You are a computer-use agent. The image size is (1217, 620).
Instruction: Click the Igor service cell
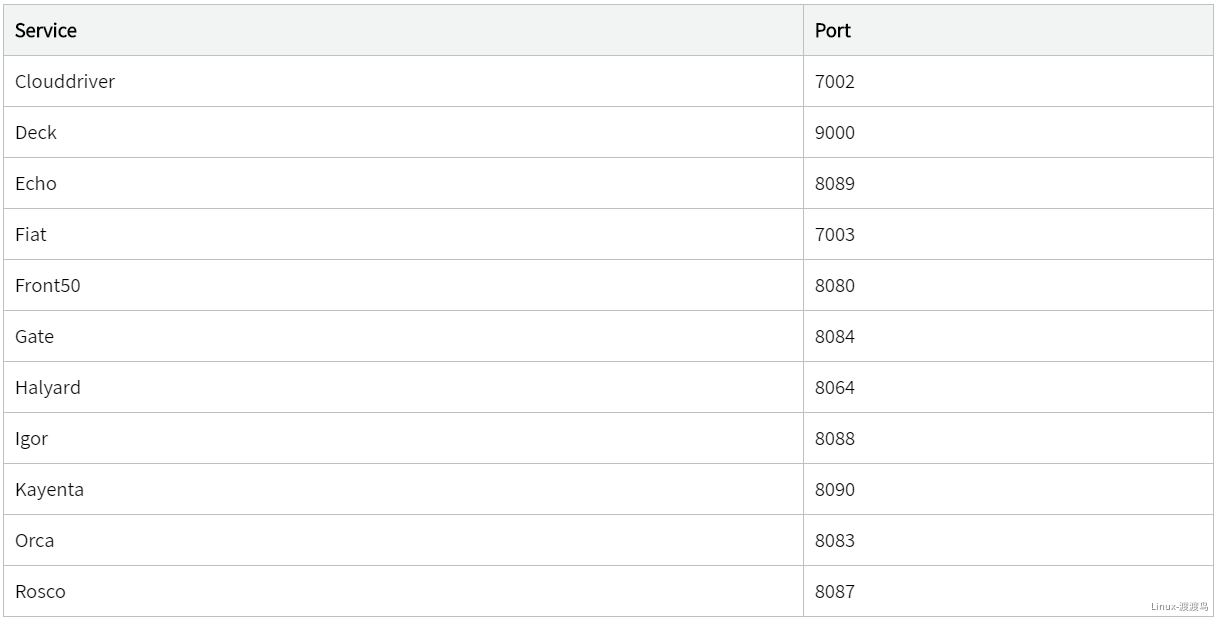tap(32, 439)
